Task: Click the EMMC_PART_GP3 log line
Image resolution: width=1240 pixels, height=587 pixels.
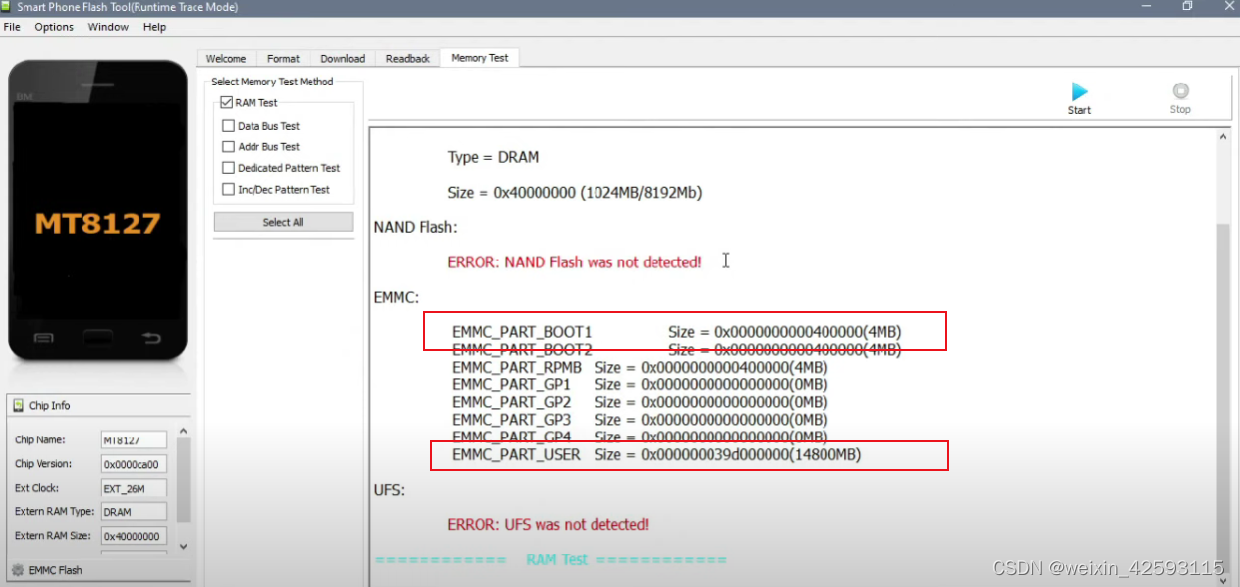Action: (640, 420)
